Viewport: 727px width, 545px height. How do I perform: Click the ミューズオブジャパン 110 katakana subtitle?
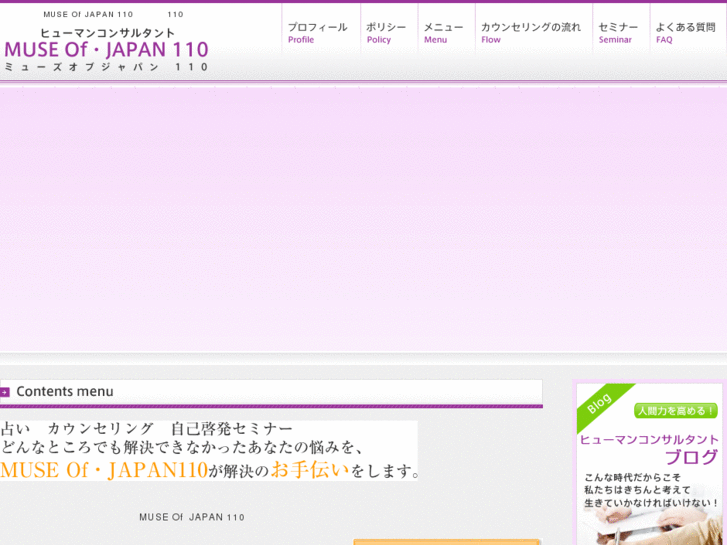click(107, 67)
